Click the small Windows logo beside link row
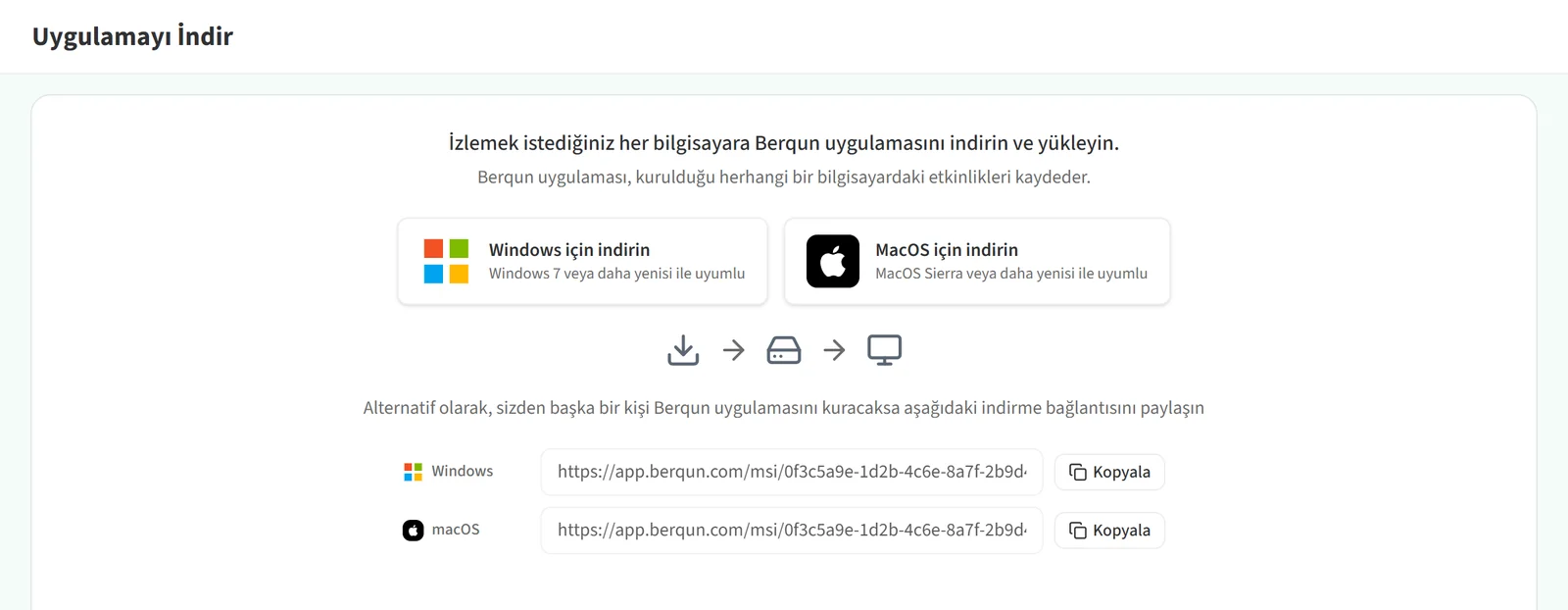This screenshot has width=1568, height=610. pos(414,472)
